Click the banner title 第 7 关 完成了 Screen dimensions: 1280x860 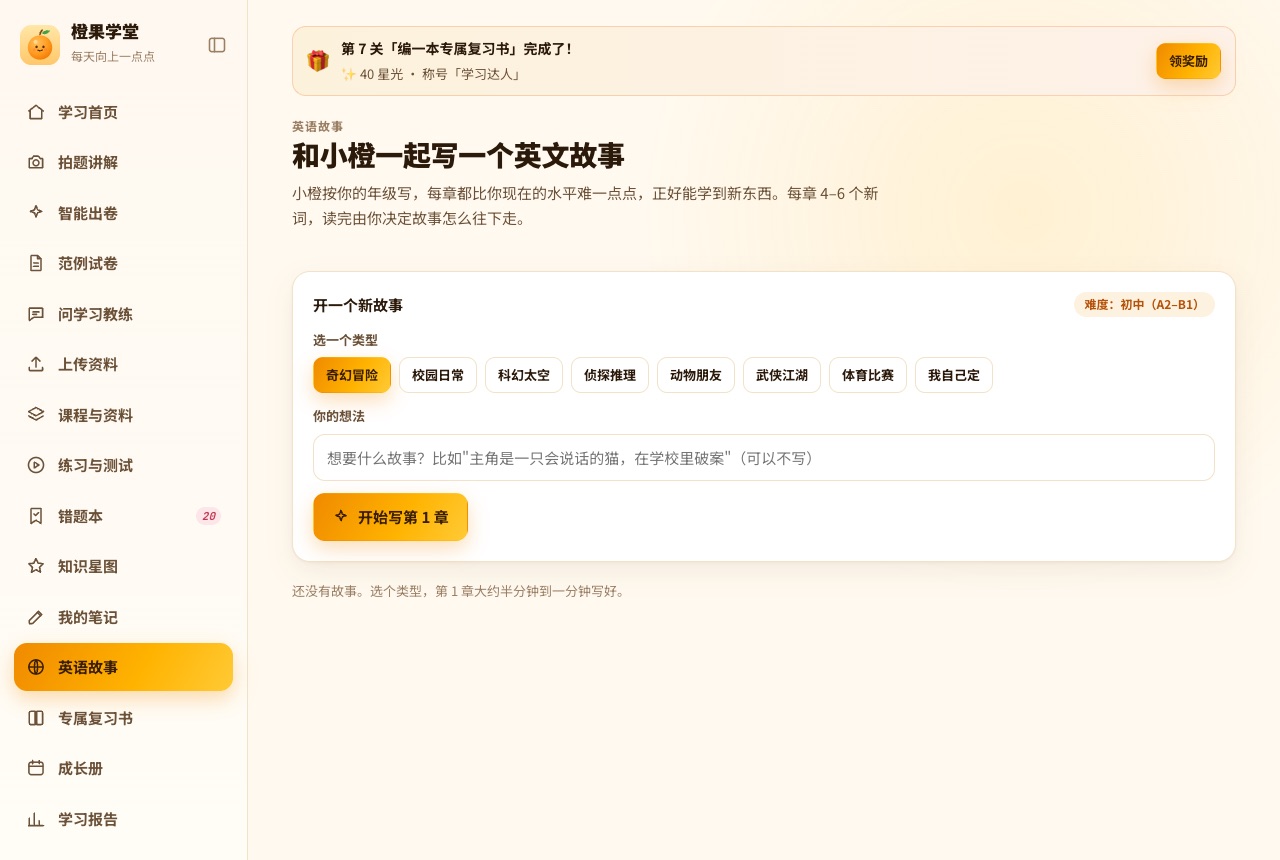pyautogui.click(x=457, y=48)
